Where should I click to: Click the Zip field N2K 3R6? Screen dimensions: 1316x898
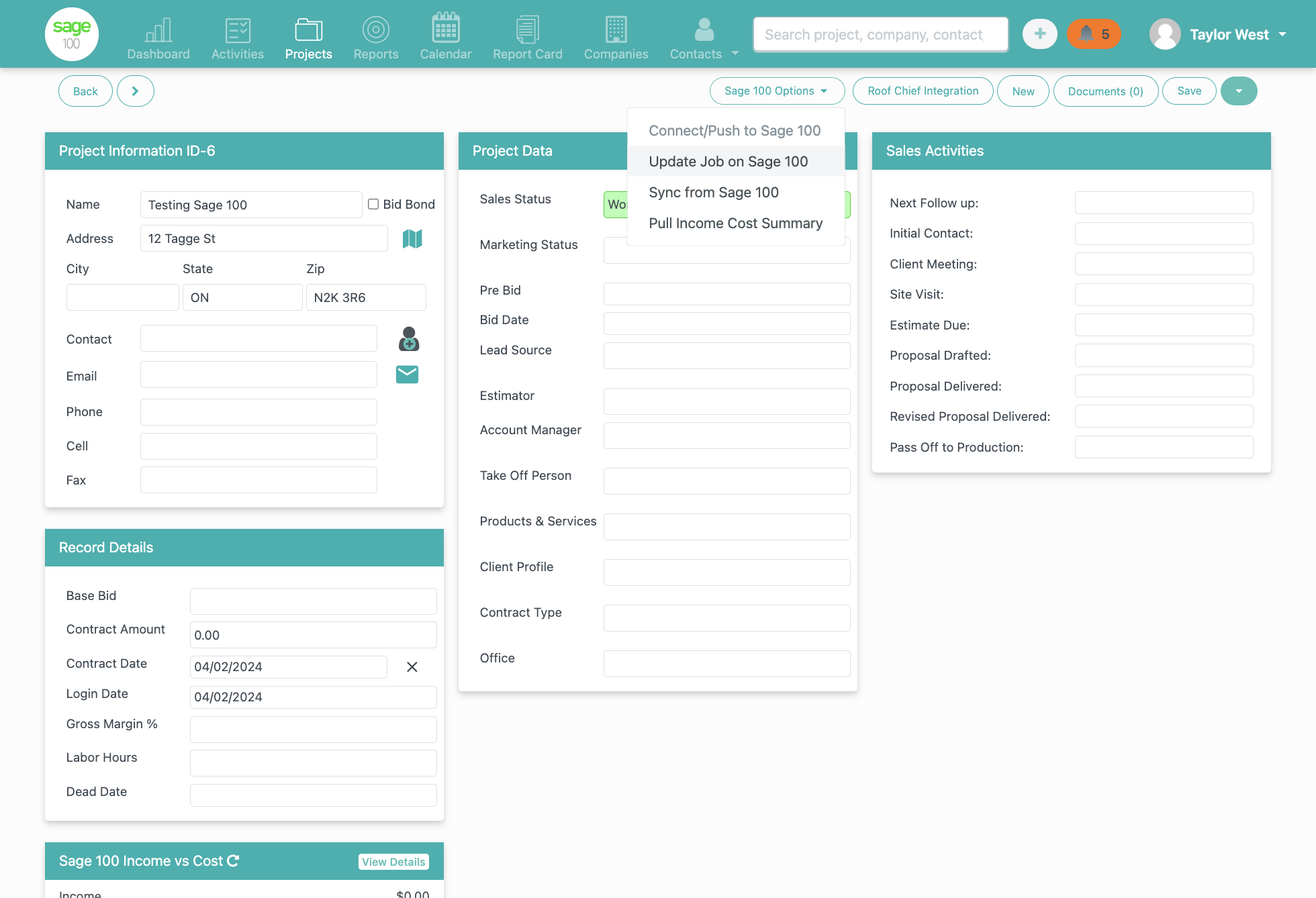pyautogui.click(x=366, y=297)
